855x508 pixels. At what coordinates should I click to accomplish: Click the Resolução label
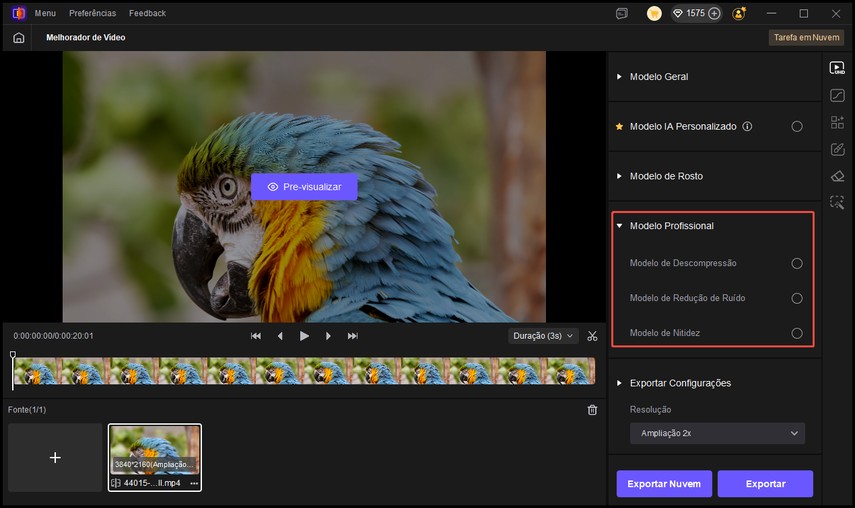pos(651,410)
